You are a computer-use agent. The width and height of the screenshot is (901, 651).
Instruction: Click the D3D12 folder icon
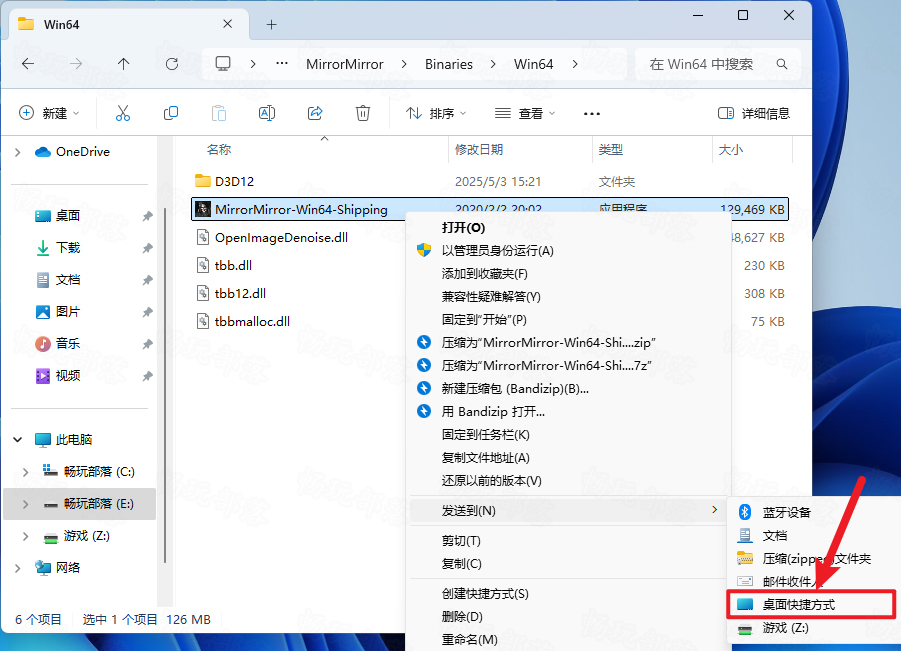(202, 181)
